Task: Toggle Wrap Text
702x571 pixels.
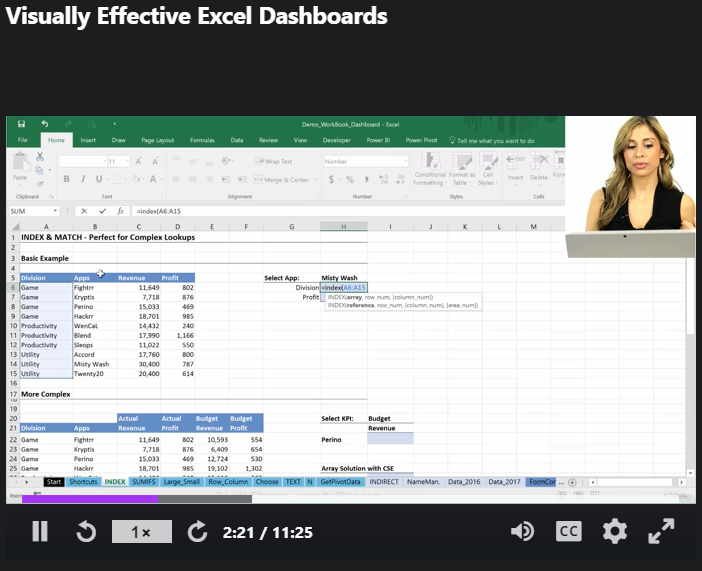Action: [x=274, y=161]
